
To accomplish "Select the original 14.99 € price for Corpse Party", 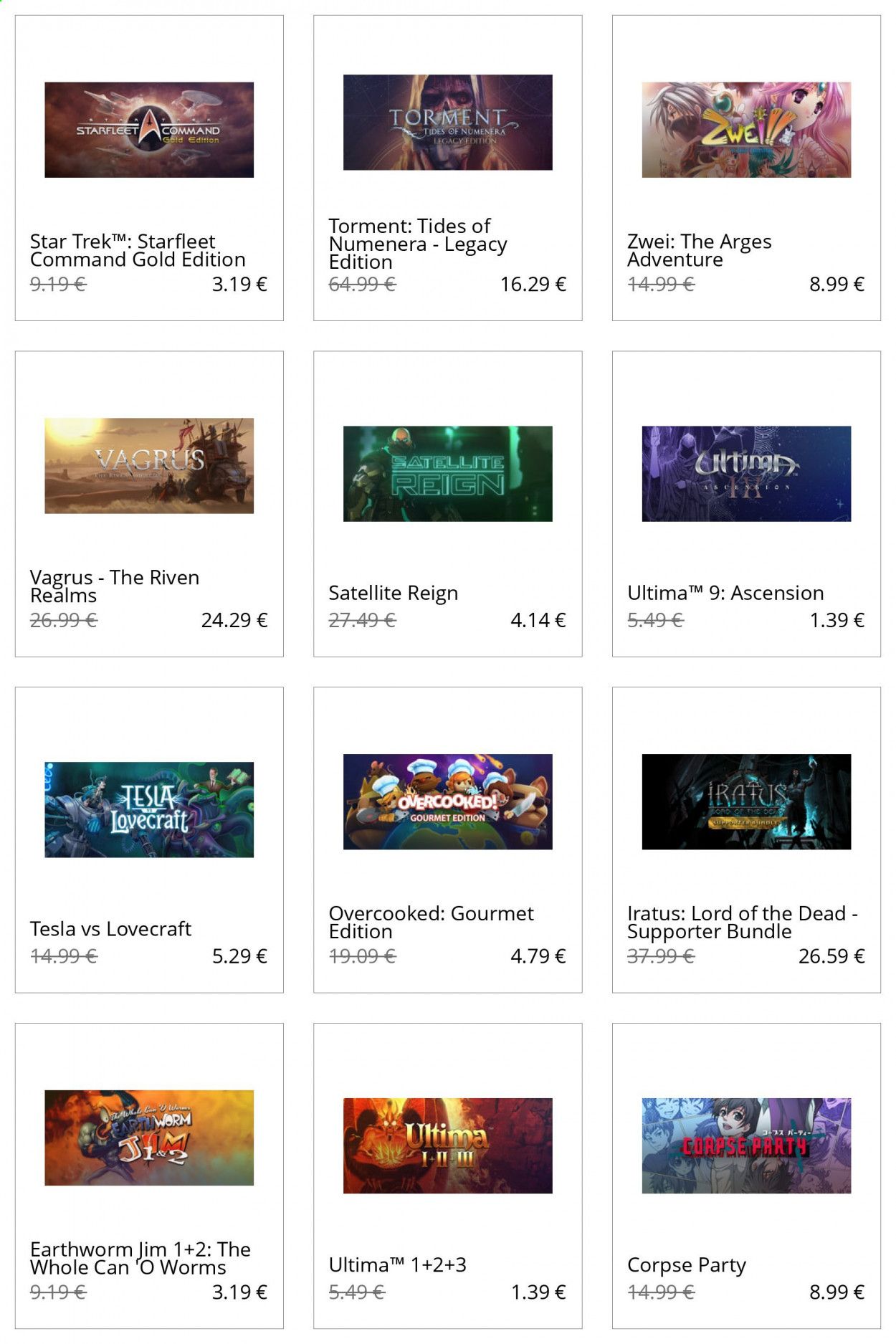I will pos(661,1292).
